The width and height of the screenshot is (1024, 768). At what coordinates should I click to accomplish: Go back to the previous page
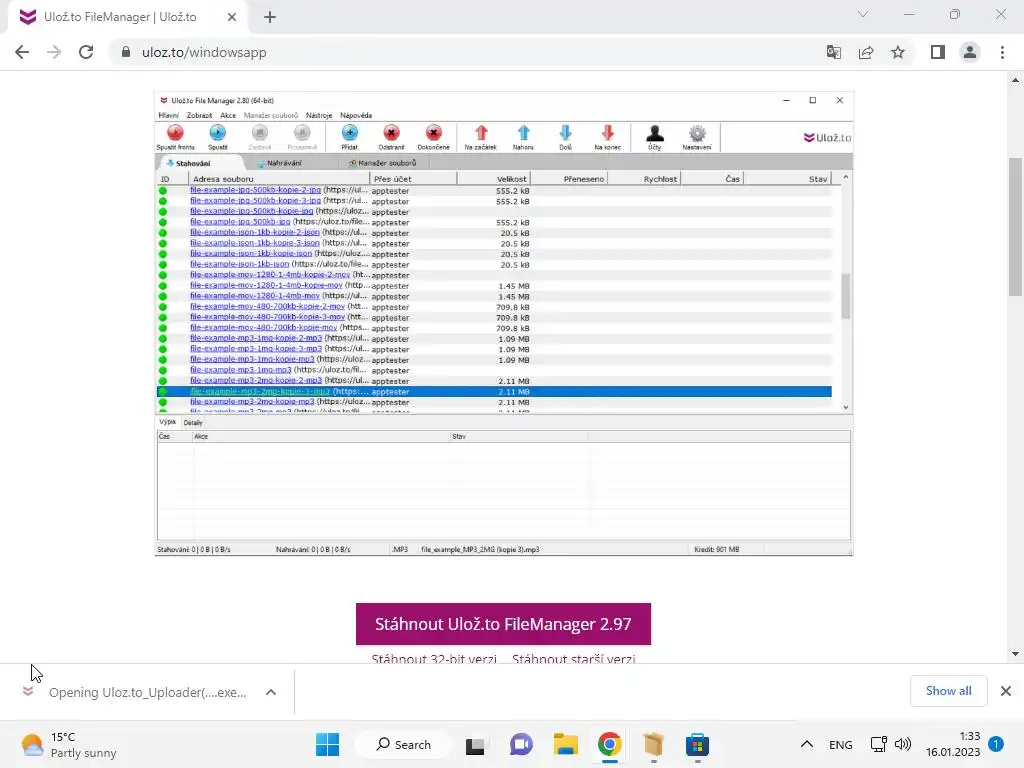coord(22,52)
